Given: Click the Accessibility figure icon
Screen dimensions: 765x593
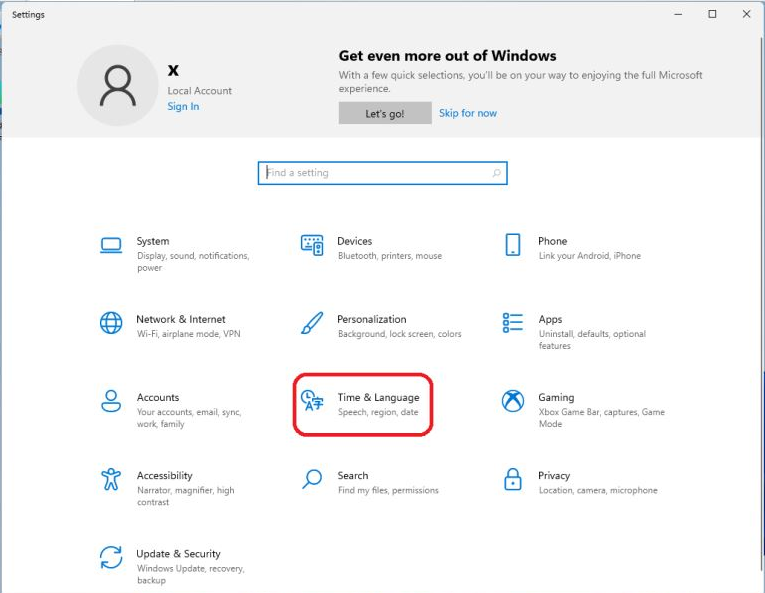Looking at the screenshot, I should [x=111, y=479].
